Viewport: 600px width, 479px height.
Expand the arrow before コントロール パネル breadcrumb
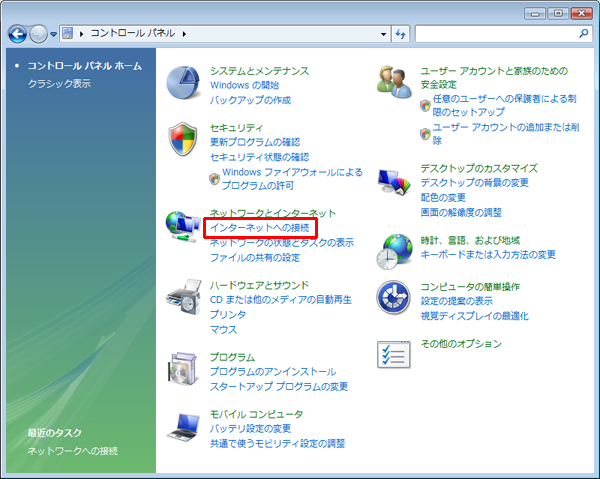pos(82,34)
